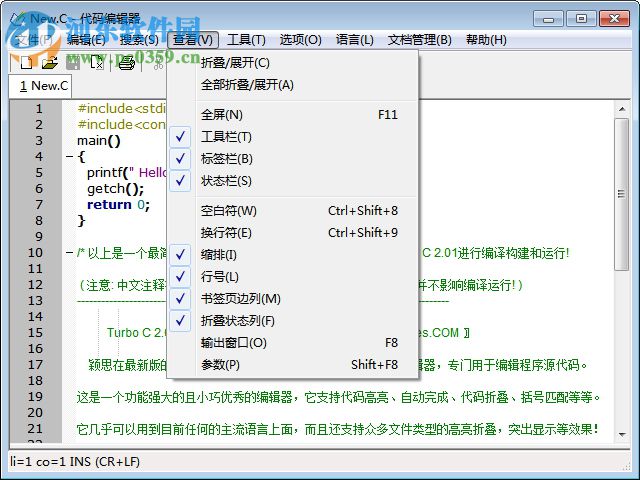The image size is (640, 480).
Task: Click the main() code text
Action: (x=99, y=141)
